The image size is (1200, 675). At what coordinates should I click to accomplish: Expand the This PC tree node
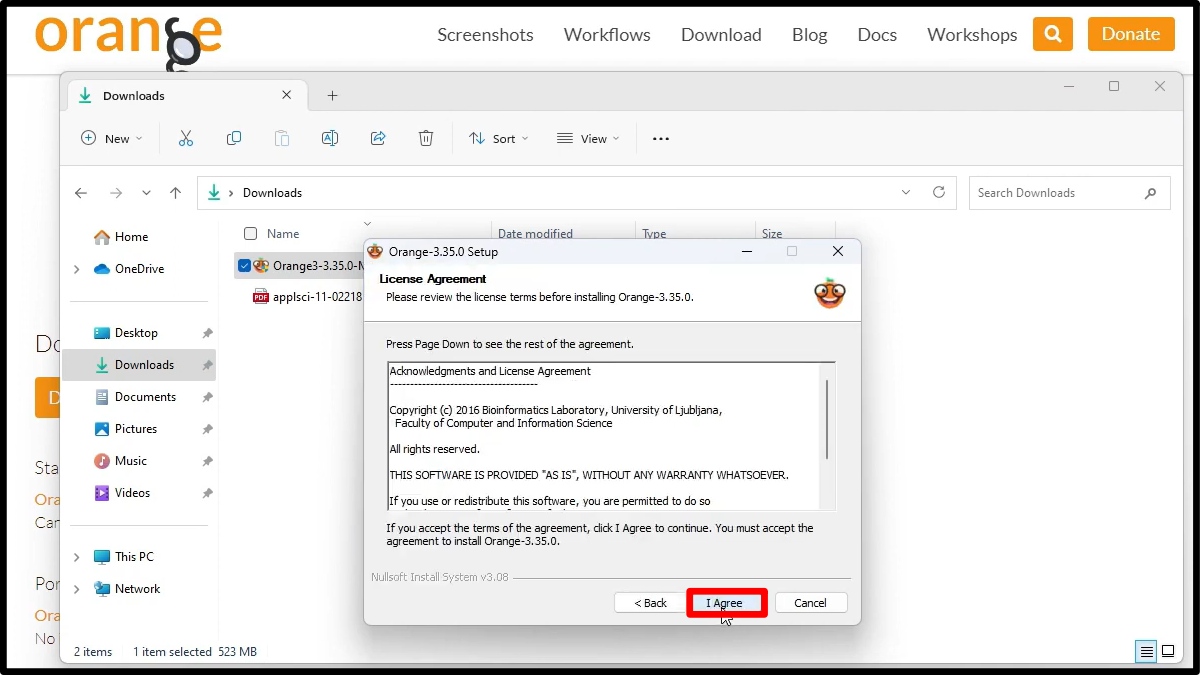[x=77, y=557]
